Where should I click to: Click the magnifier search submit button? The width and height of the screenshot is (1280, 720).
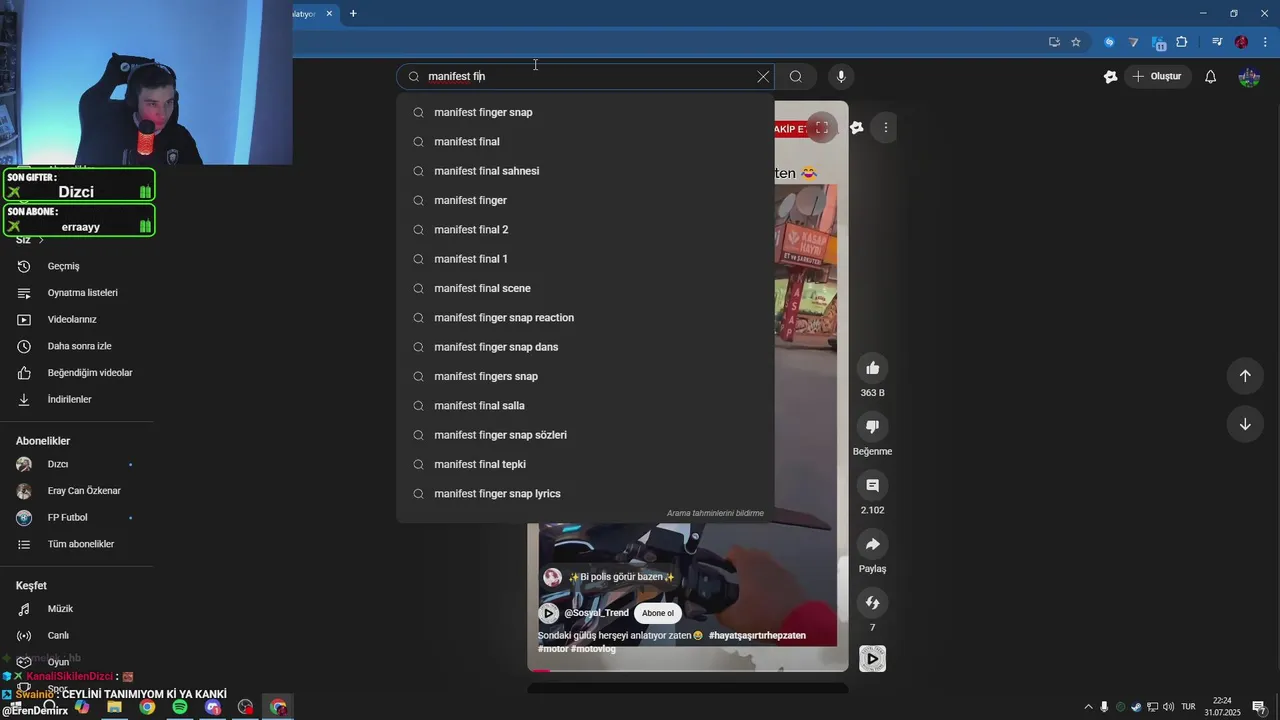[796, 76]
